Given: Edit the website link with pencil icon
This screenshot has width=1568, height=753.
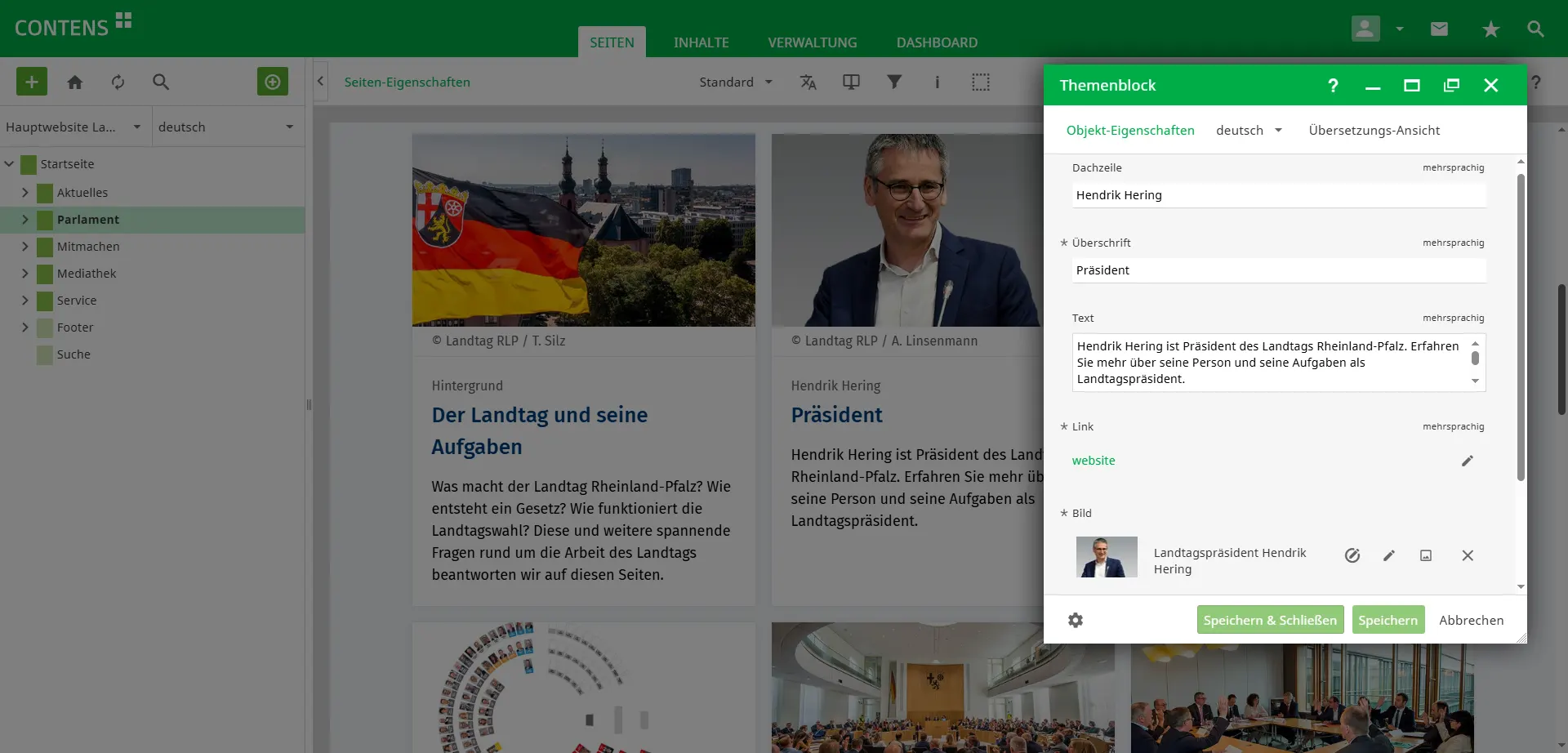Looking at the screenshot, I should point(1467,461).
